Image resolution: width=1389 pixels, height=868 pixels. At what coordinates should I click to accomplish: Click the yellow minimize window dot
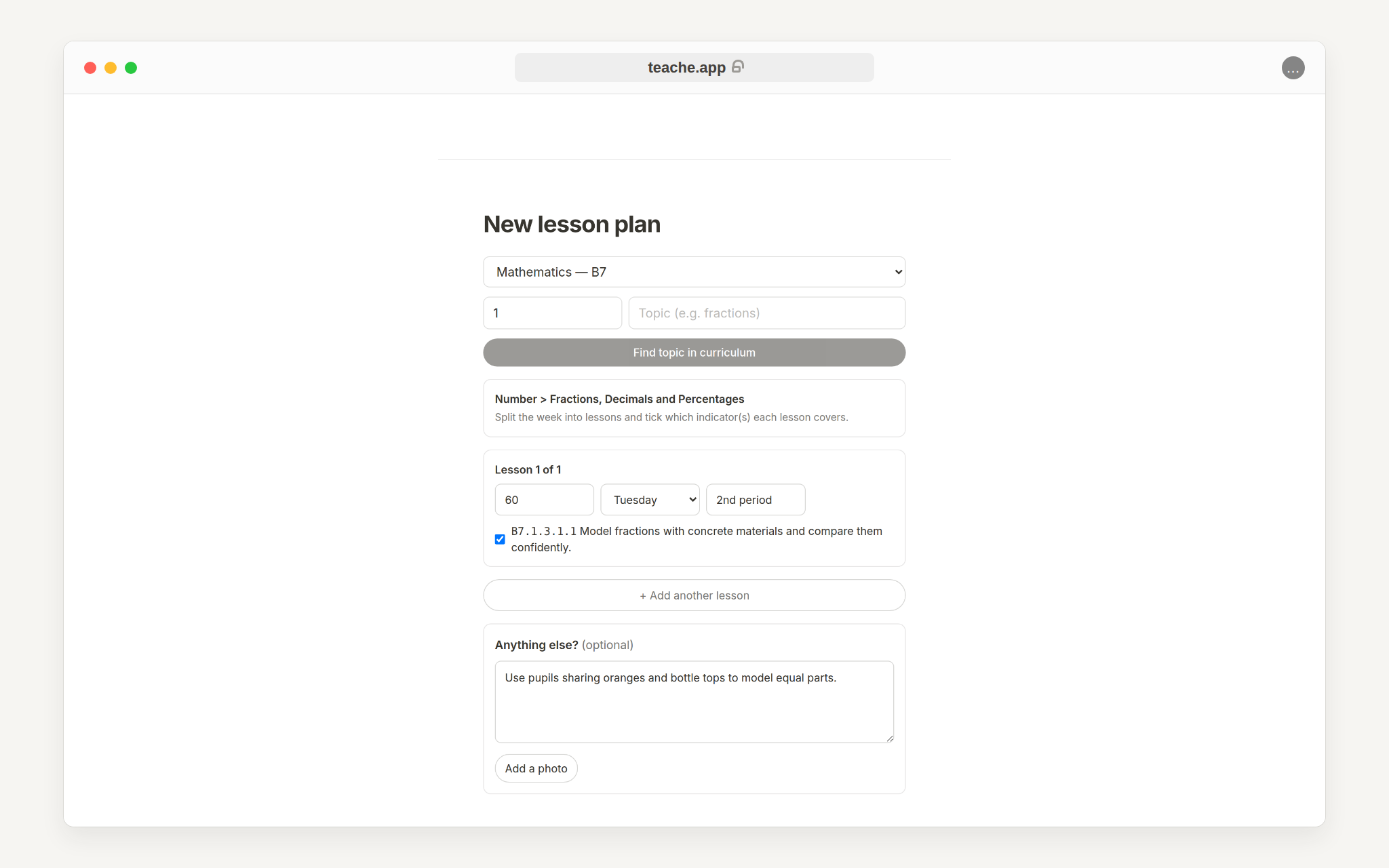coord(111,68)
